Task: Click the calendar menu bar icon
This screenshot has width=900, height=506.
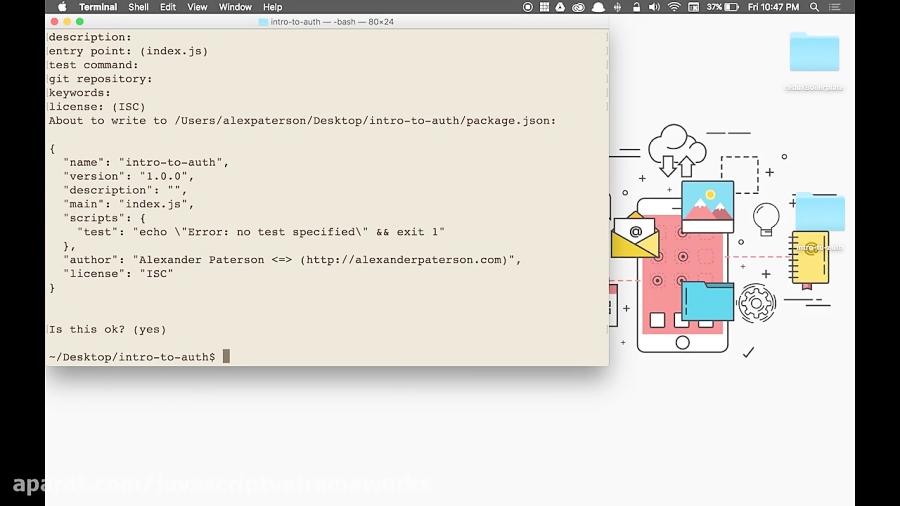Action: tap(693, 7)
